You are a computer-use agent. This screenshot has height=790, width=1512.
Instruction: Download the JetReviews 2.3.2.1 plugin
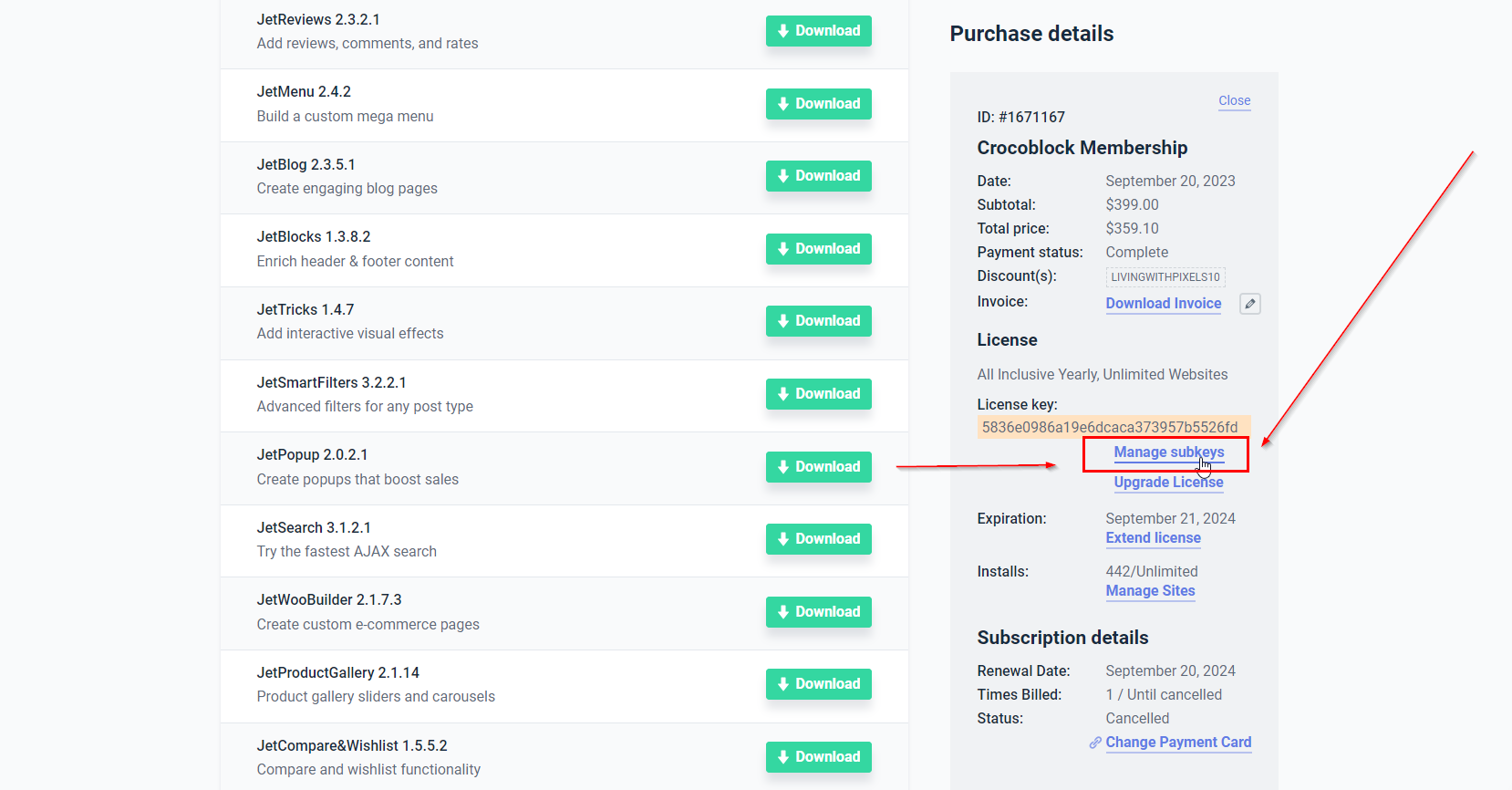pyautogui.click(x=818, y=31)
